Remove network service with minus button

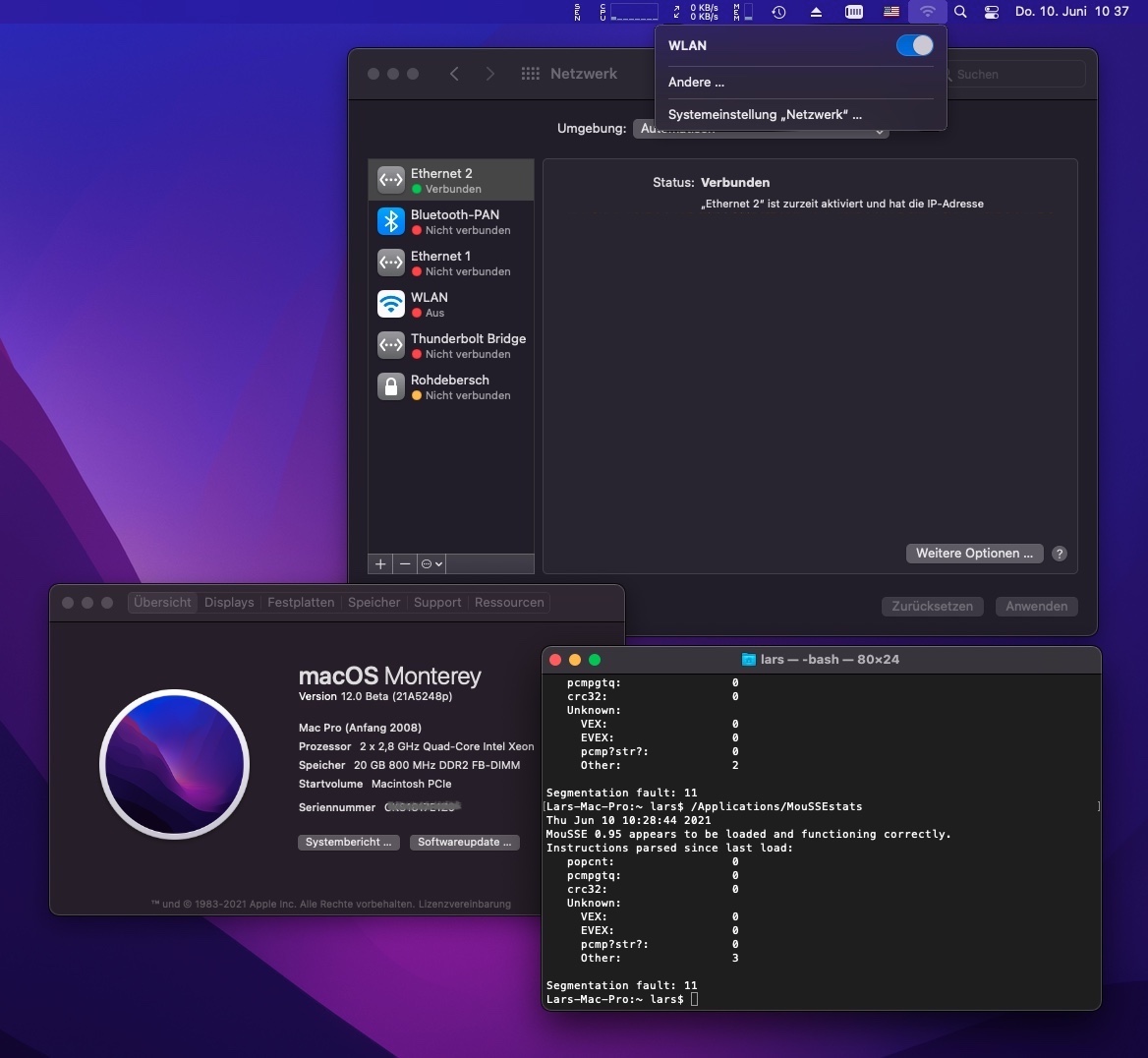(405, 563)
